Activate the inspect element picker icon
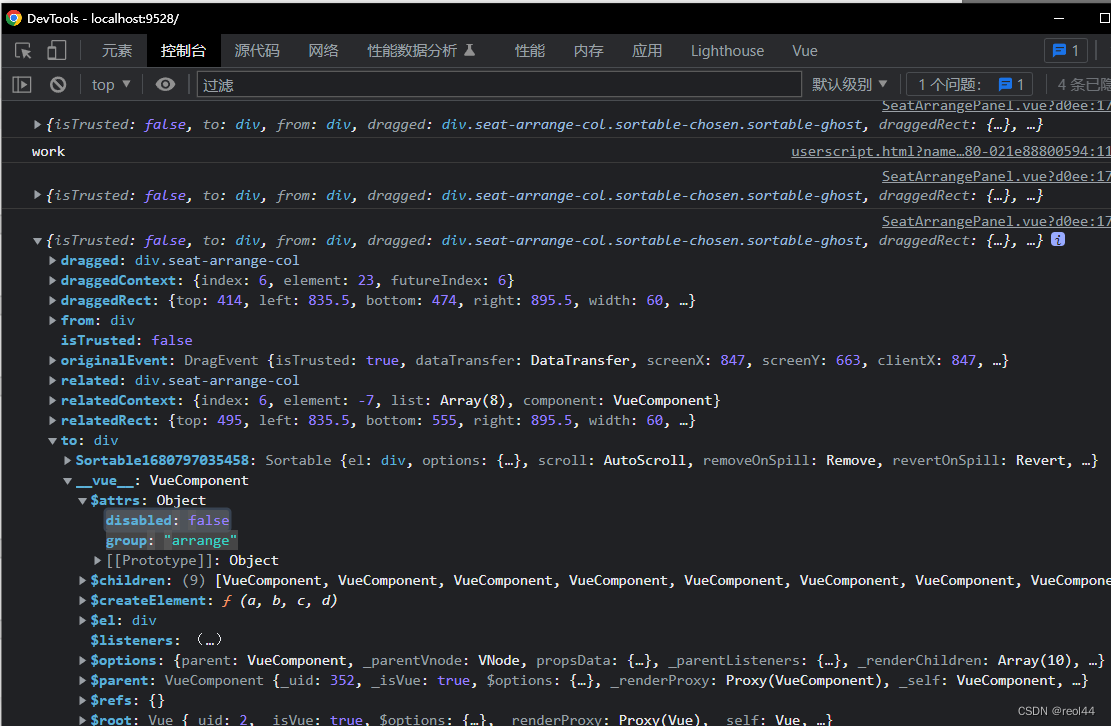Screen dimensions: 1111x726 (x=23, y=51)
